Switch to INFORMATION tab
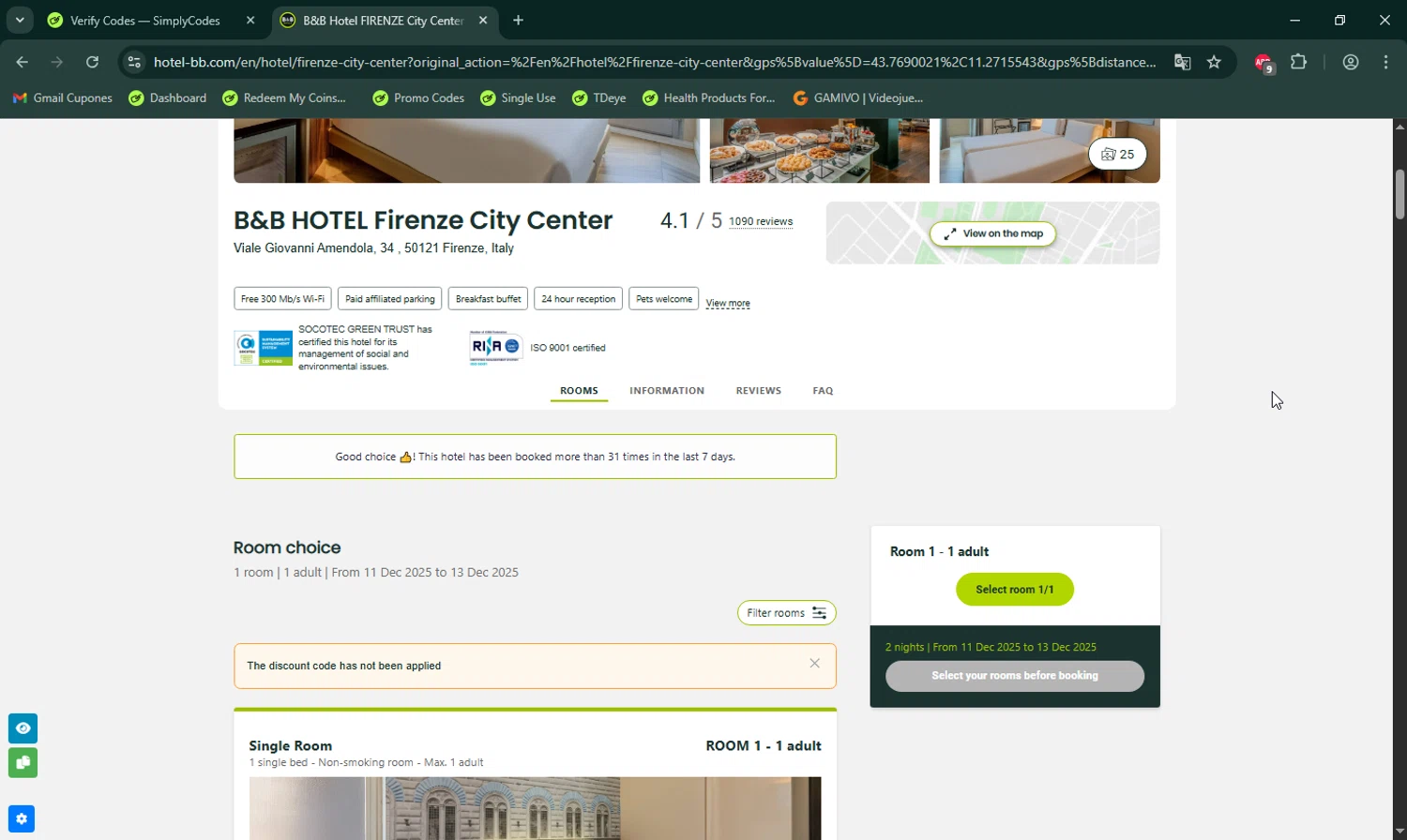 click(667, 391)
